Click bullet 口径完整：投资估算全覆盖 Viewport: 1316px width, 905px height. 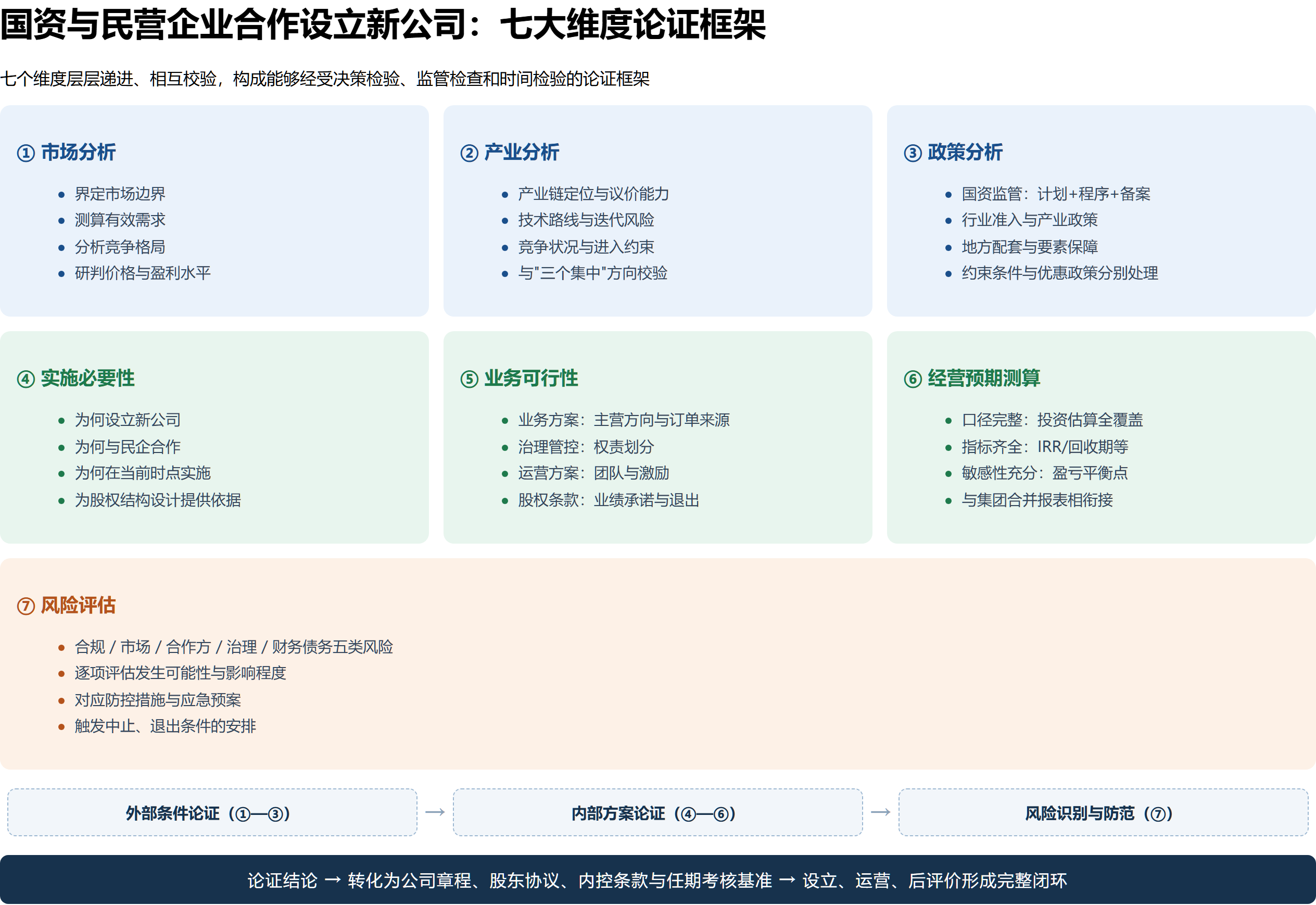pyautogui.click(x=1053, y=420)
